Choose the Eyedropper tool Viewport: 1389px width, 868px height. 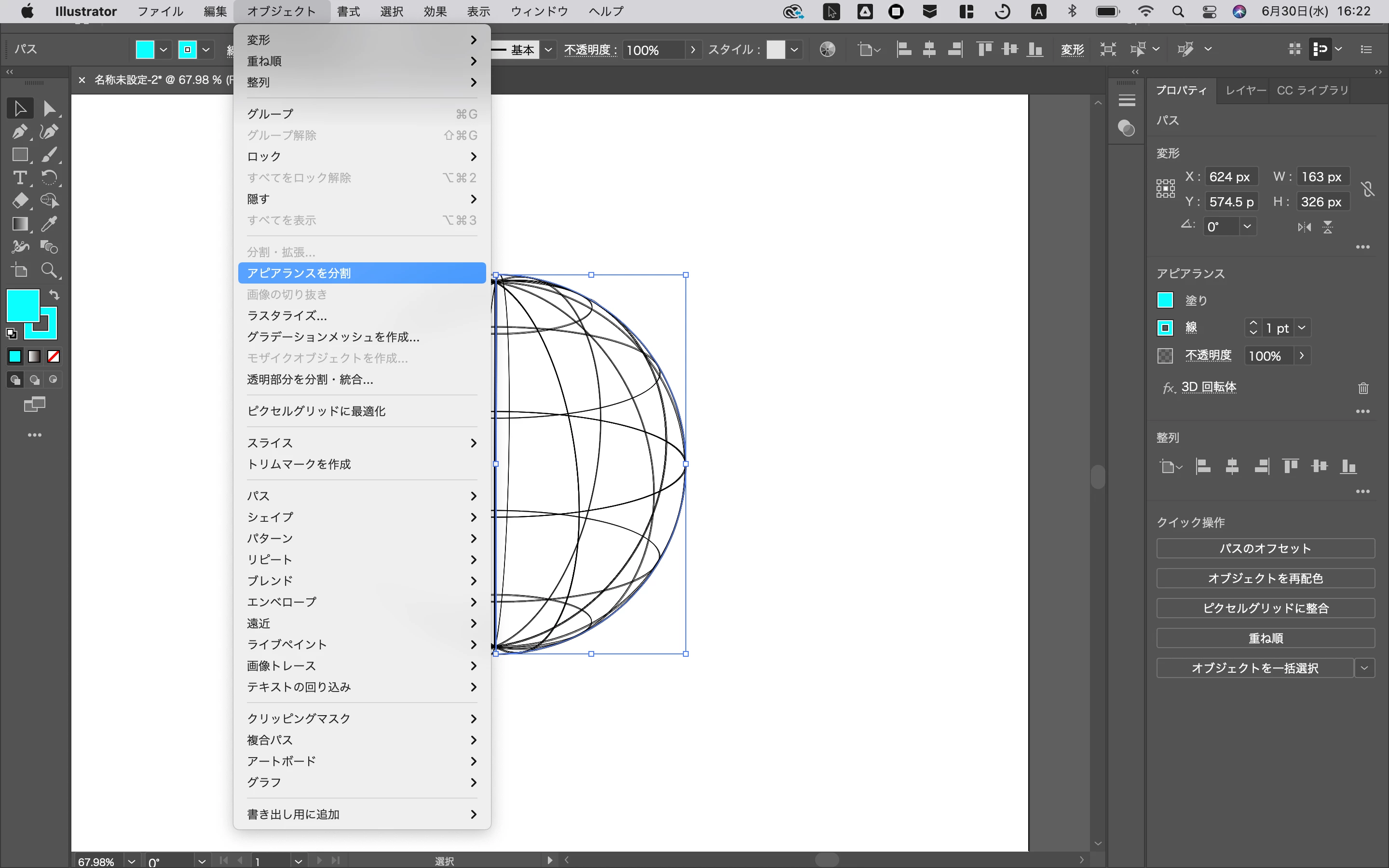pyautogui.click(x=49, y=224)
